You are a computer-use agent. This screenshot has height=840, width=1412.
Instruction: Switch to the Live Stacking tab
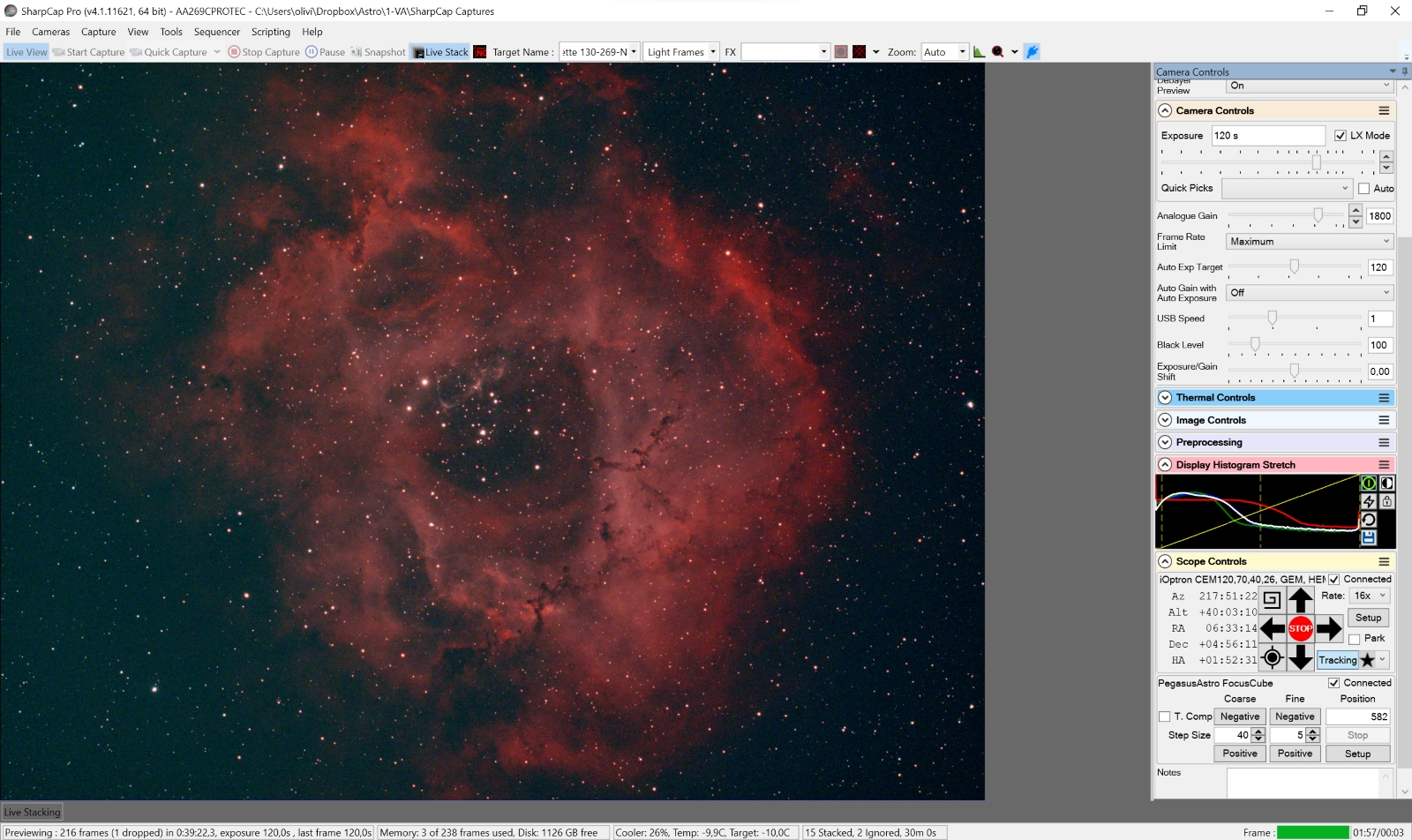33,812
